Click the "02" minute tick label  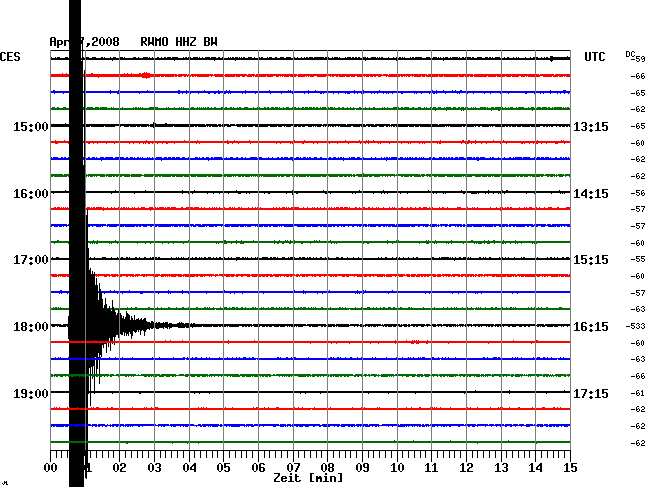click(119, 468)
